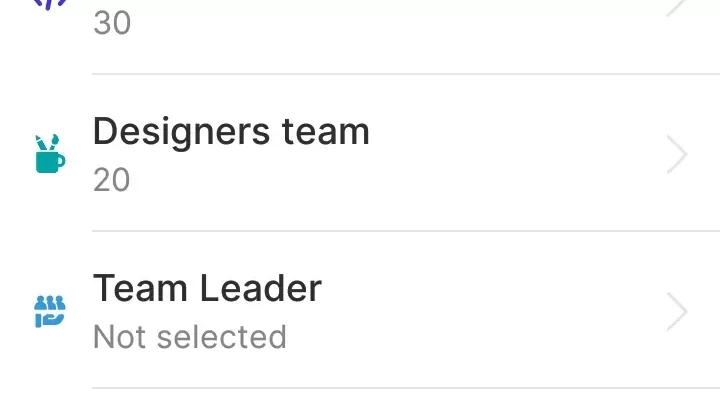
Task: Open the chevron on the row showing 30
Action: click(x=677, y=6)
